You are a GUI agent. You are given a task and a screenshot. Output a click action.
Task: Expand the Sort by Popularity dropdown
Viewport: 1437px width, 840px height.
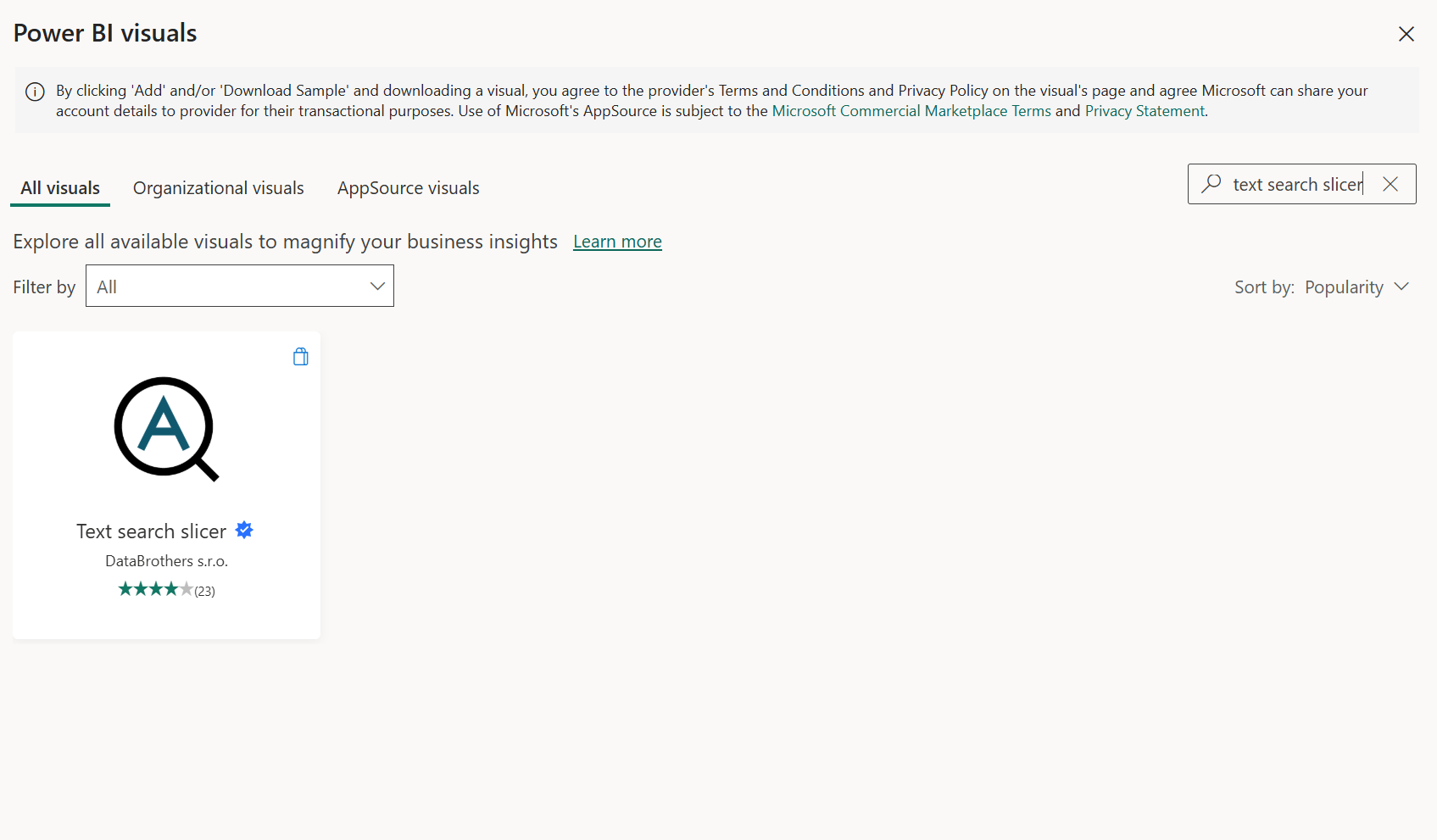(x=1322, y=287)
